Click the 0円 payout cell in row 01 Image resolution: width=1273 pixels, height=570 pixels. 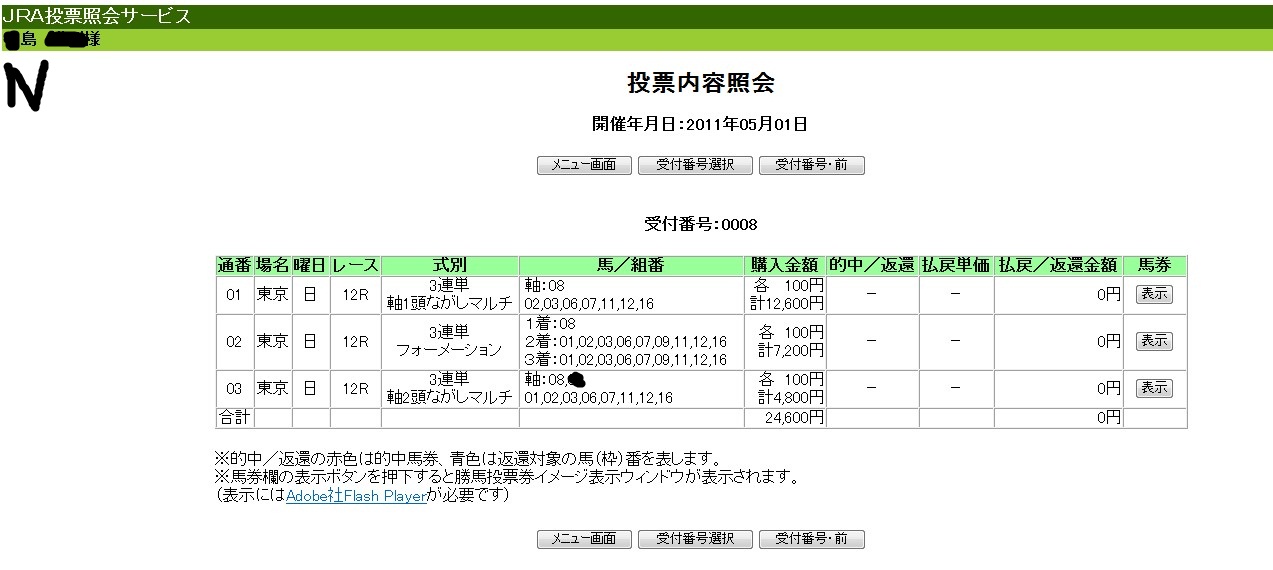click(x=1058, y=295)
